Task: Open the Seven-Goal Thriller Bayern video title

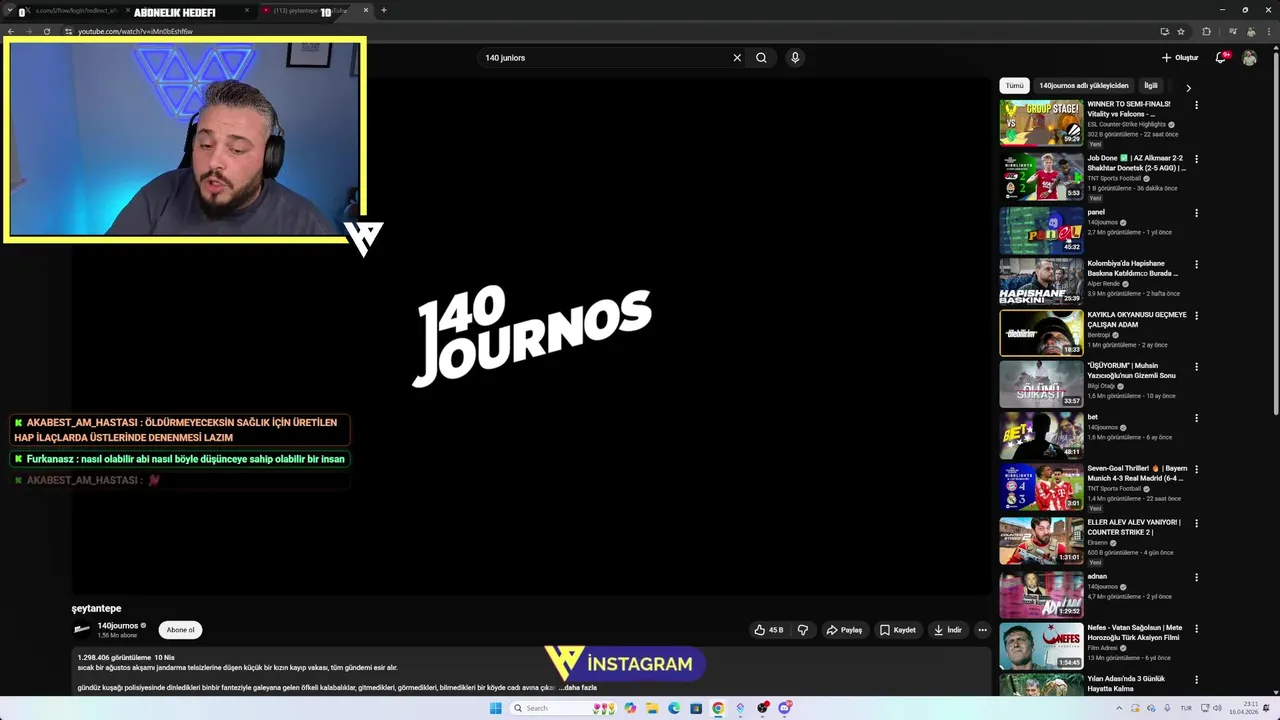Action: (x=1137, y=473)
